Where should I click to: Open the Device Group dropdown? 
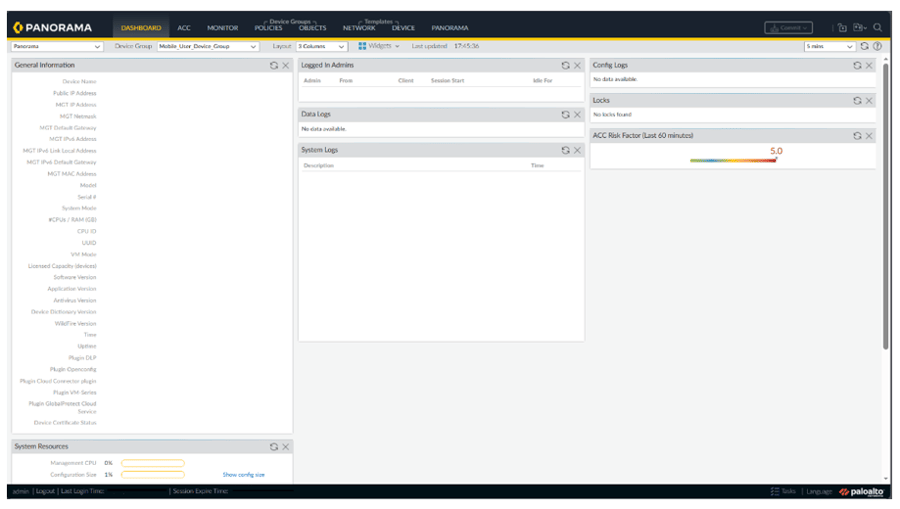point(207,46)
